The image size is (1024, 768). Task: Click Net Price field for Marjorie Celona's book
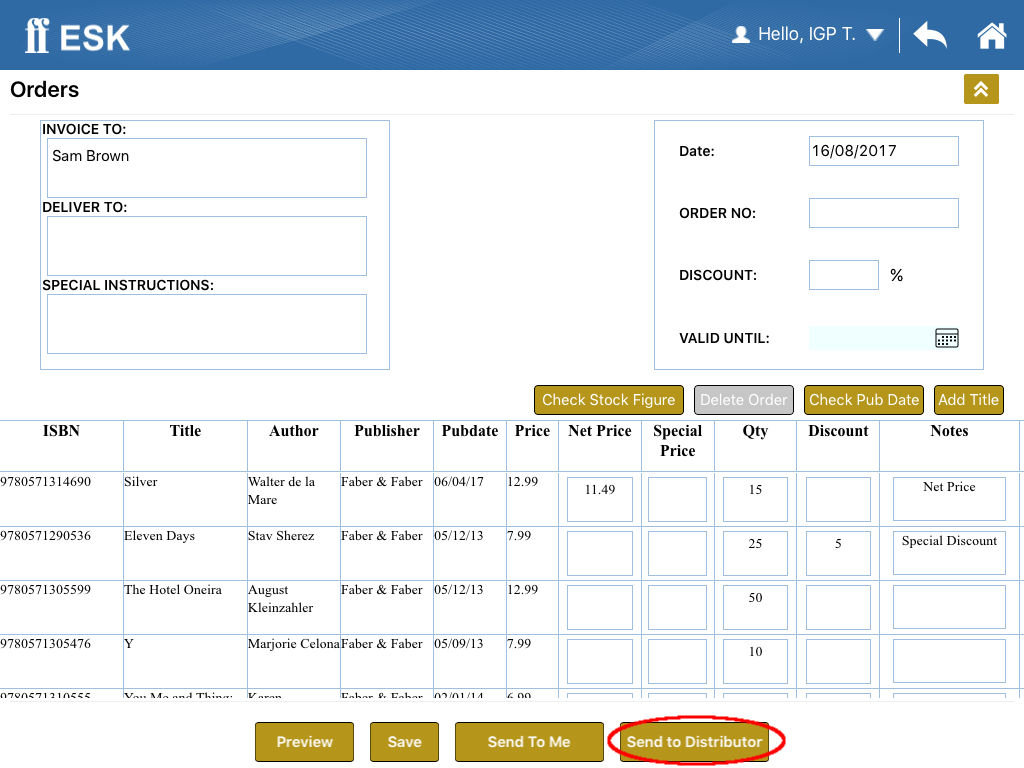tap(600, 662)
